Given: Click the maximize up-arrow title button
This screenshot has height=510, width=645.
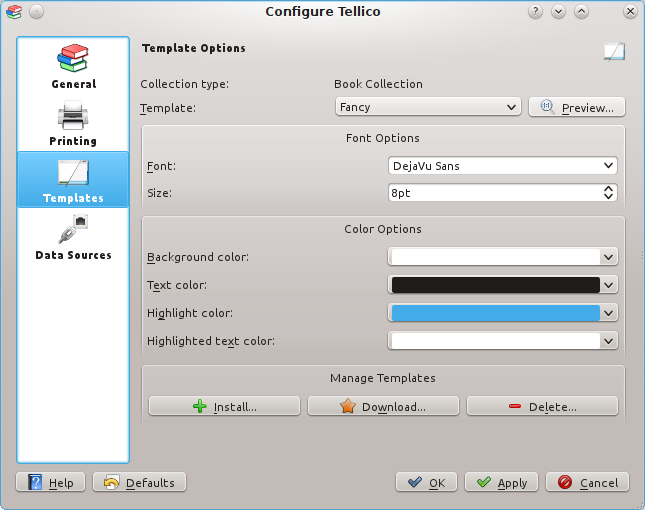Looking at the screenshot, I should (581, 12).
